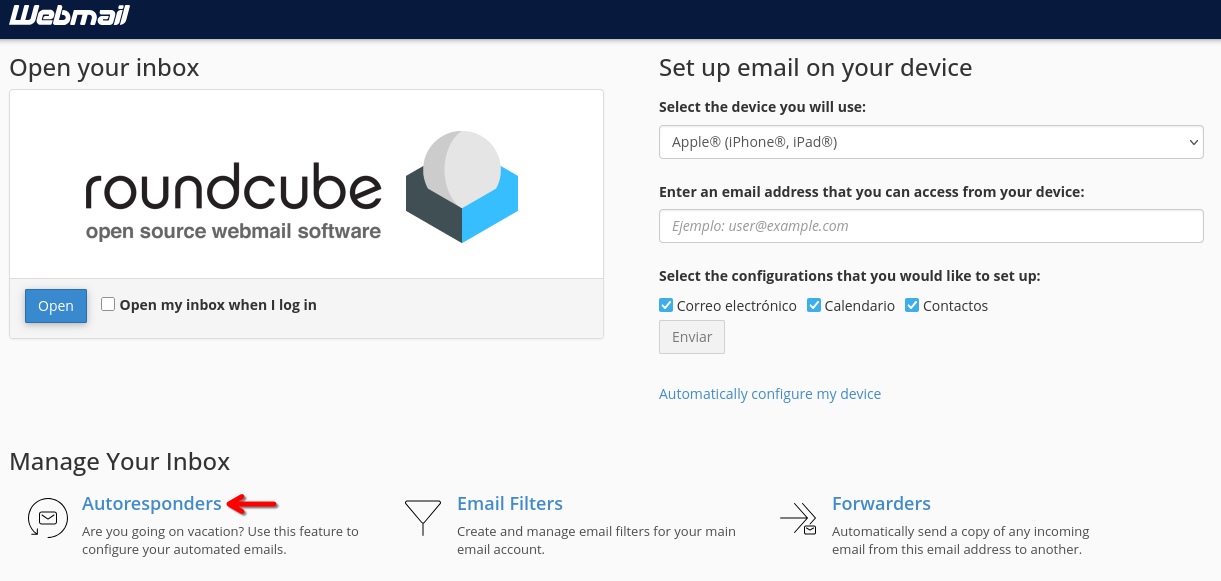
Task: Click the Webmail logo in header
Action: [x=69, y=15]
